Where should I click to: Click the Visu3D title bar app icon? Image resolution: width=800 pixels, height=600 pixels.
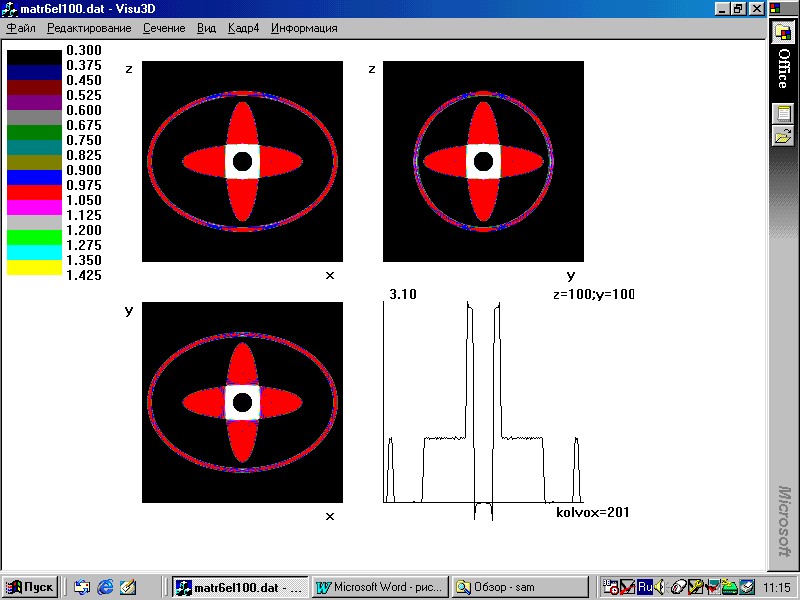(x=10, y=8)
